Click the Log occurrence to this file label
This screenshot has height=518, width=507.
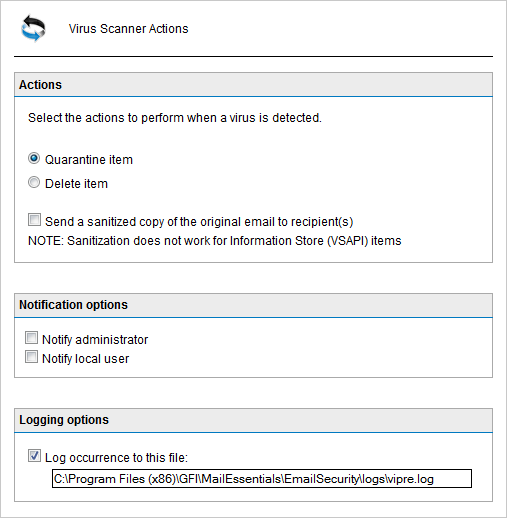point(116,458)
